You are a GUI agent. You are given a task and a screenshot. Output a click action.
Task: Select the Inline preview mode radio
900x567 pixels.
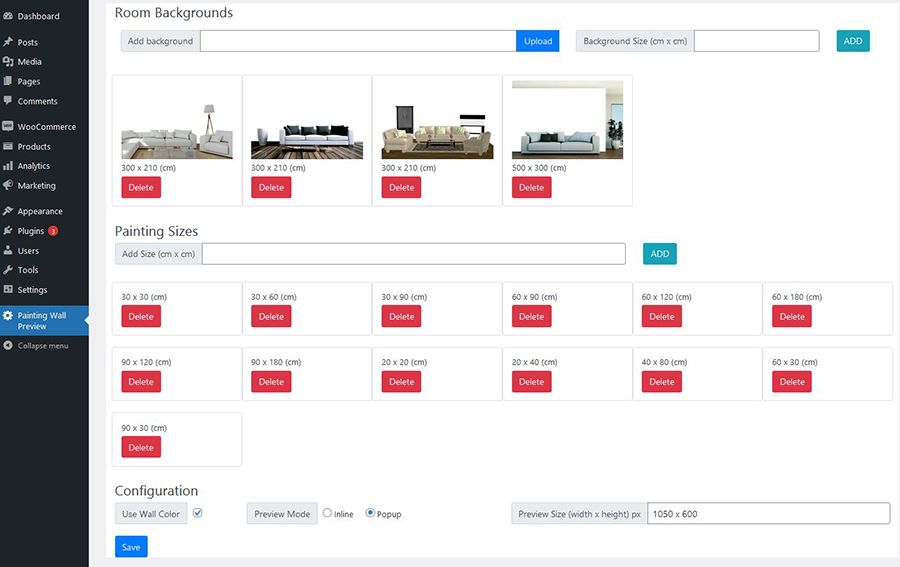tap(327, 513)
